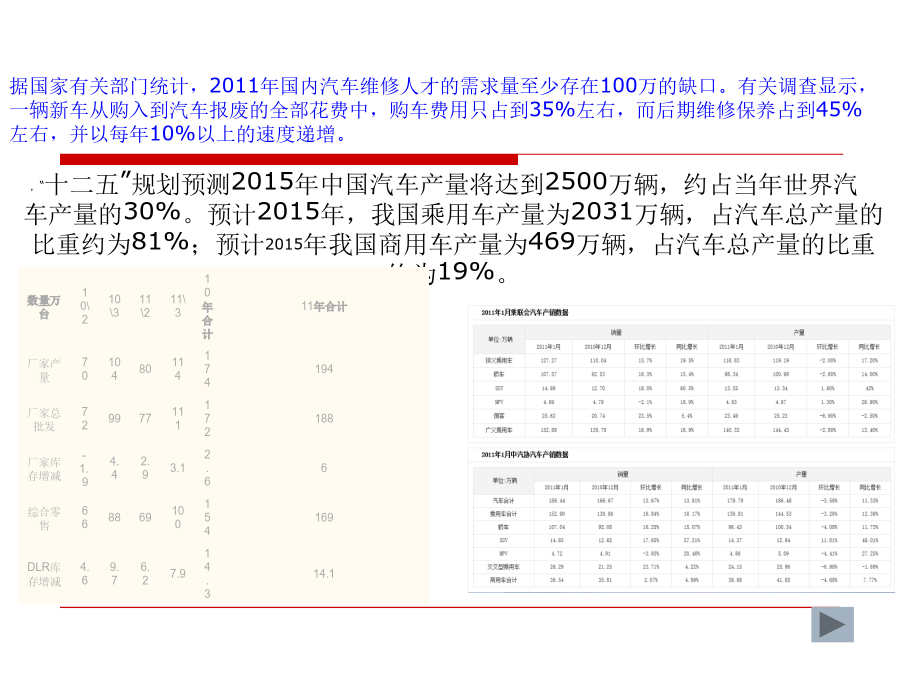Click the "DLR库存增减" row label

(44, 574)
